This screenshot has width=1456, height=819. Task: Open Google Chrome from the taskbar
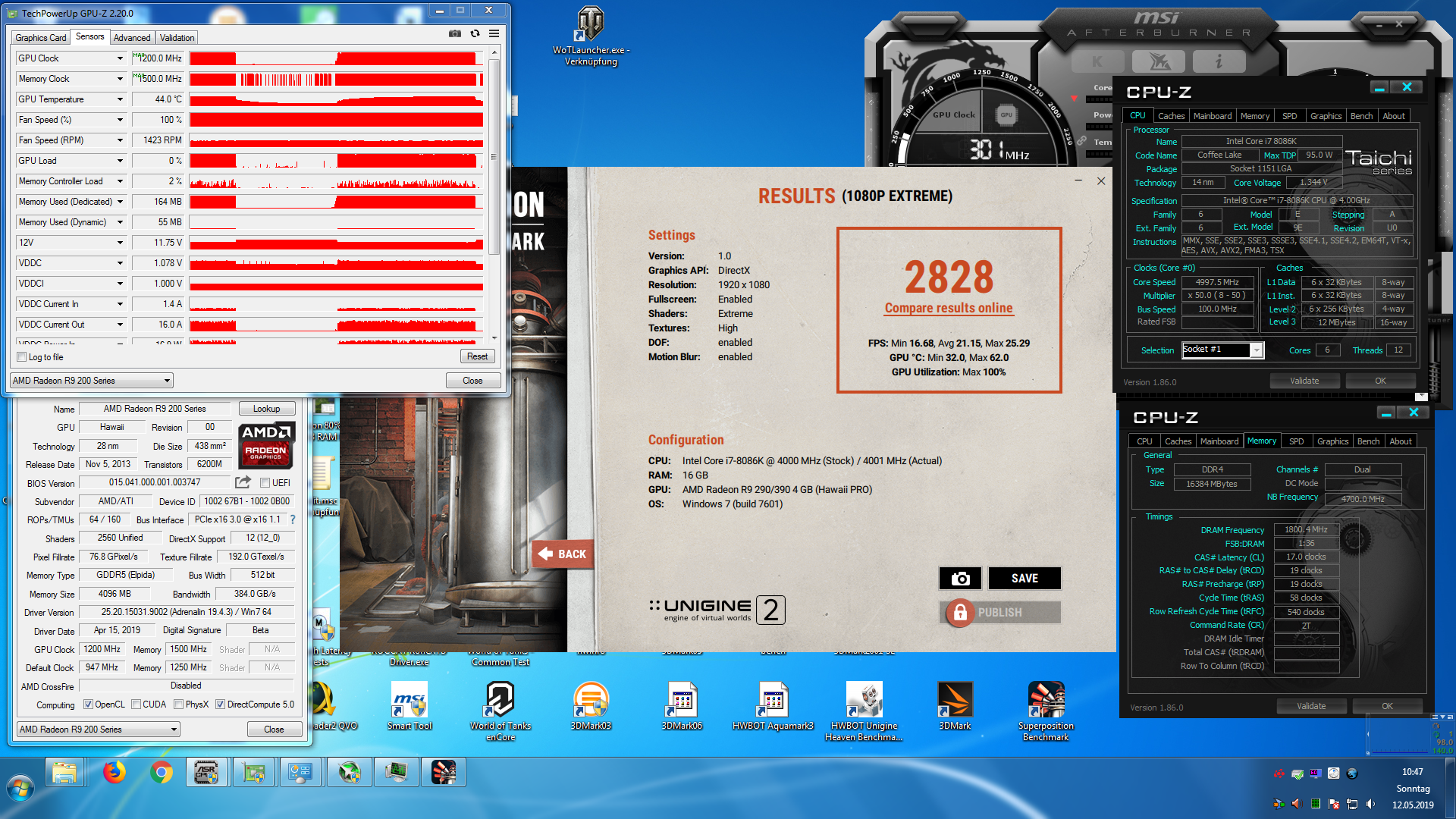pos(161,773)
